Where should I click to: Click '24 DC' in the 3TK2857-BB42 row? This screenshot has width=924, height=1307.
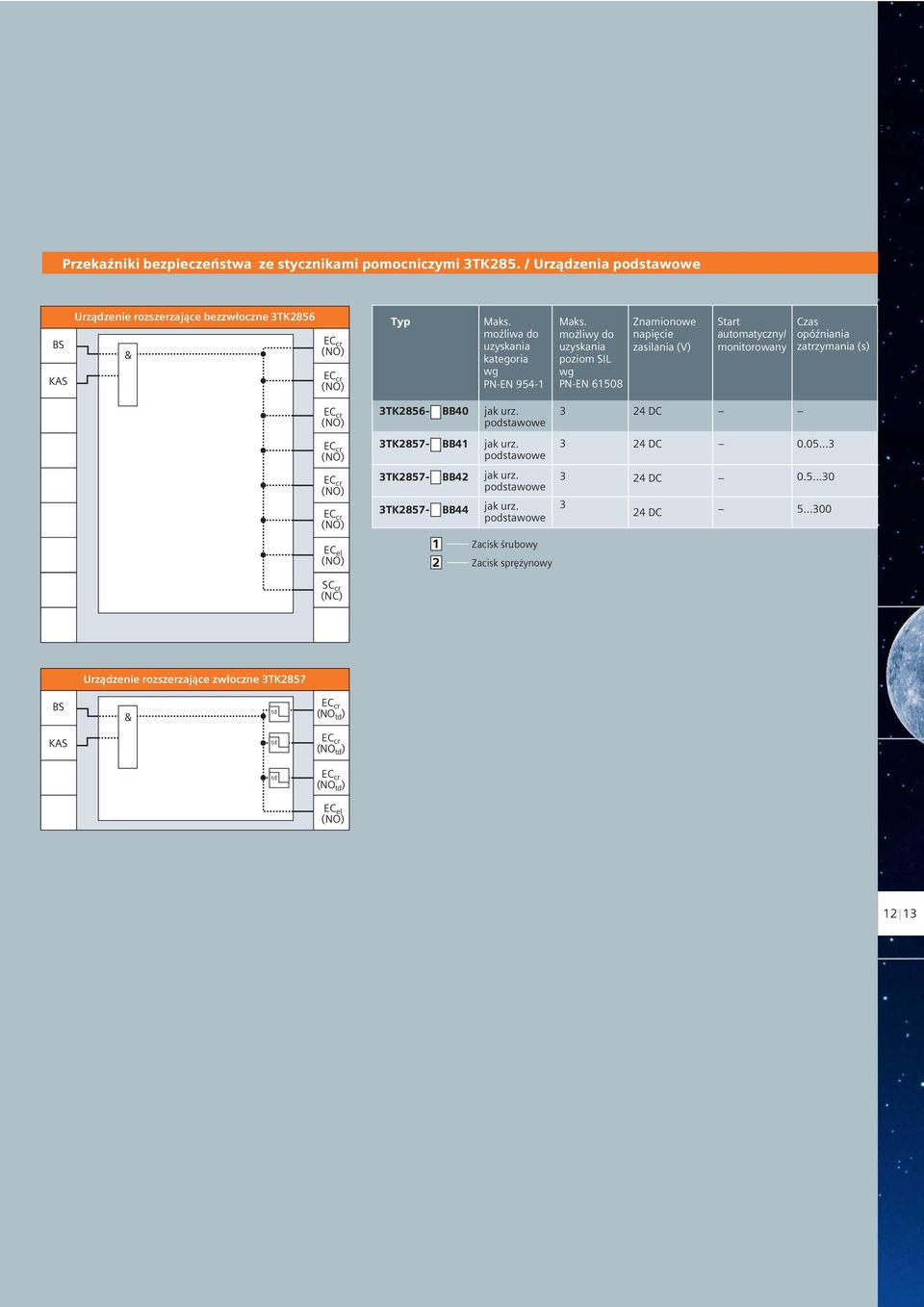point(647,478)
